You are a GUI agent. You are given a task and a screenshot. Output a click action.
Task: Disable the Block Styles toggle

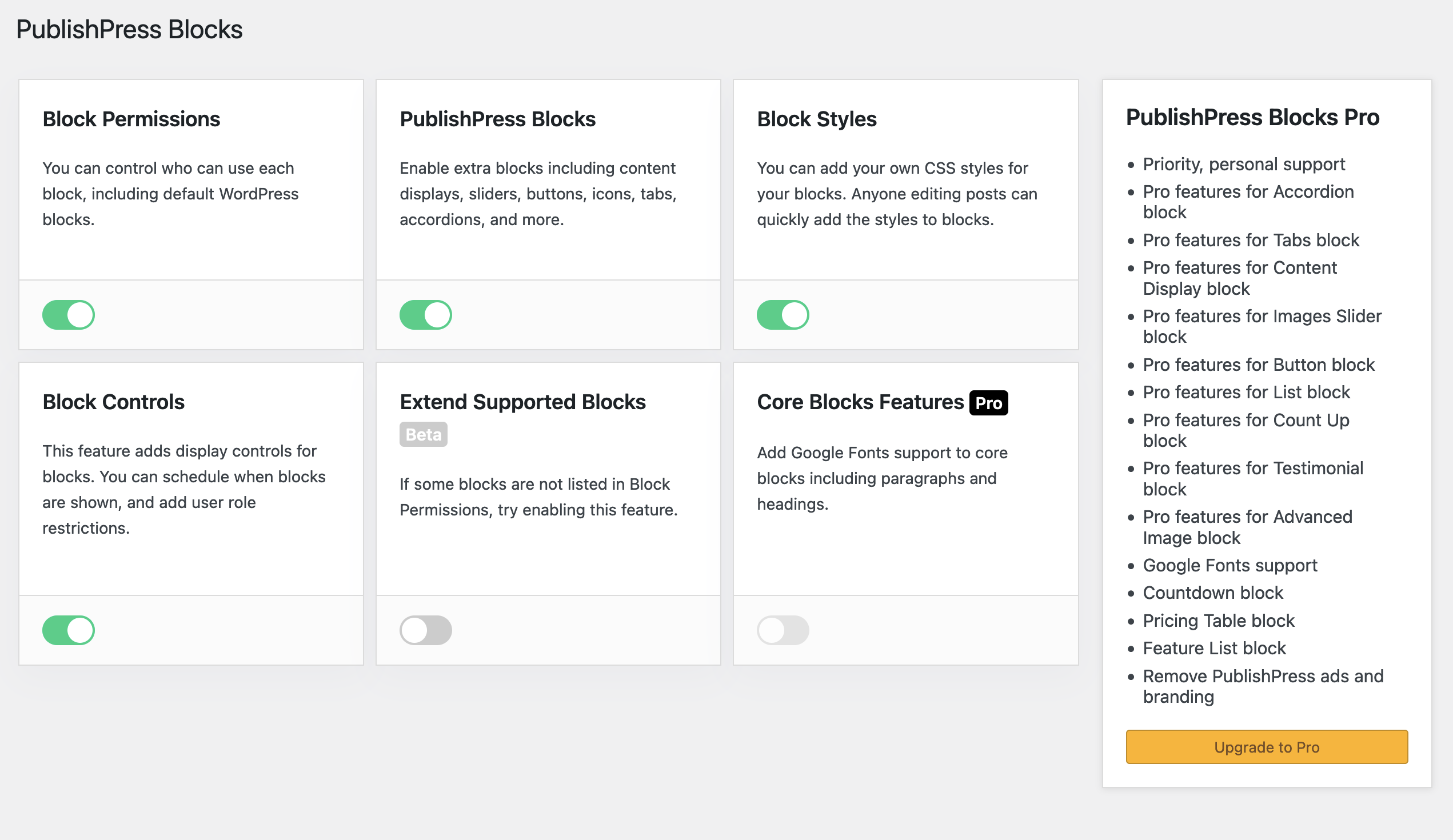pyautogui.click(x=783, y=315)
